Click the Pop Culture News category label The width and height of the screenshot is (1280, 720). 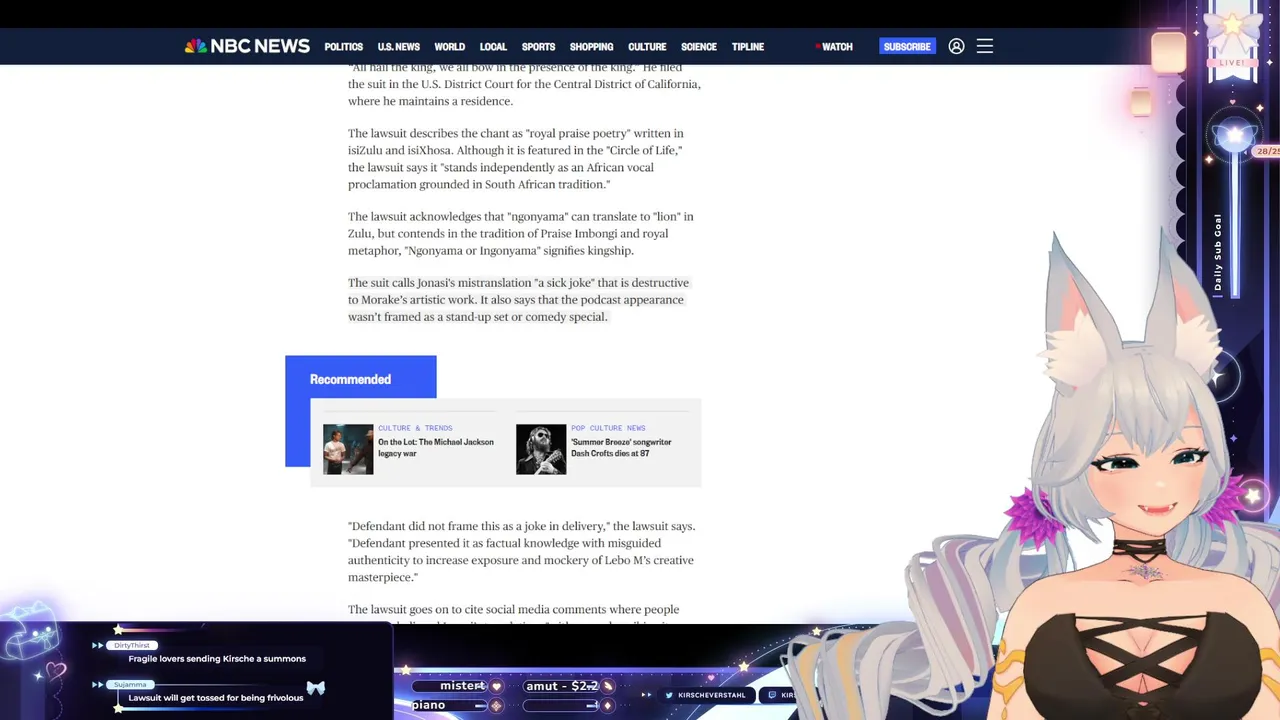(608, 428)
